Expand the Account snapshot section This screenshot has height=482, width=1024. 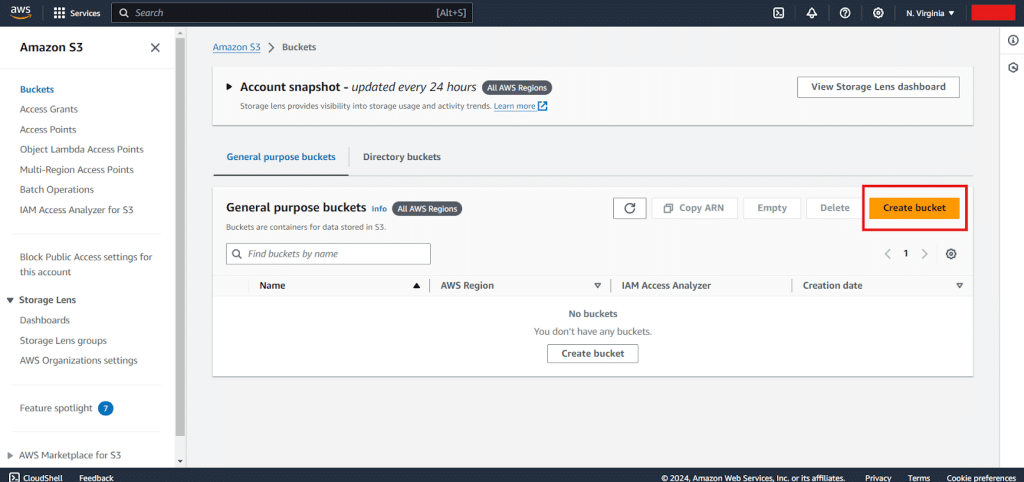tap(229, 87)
